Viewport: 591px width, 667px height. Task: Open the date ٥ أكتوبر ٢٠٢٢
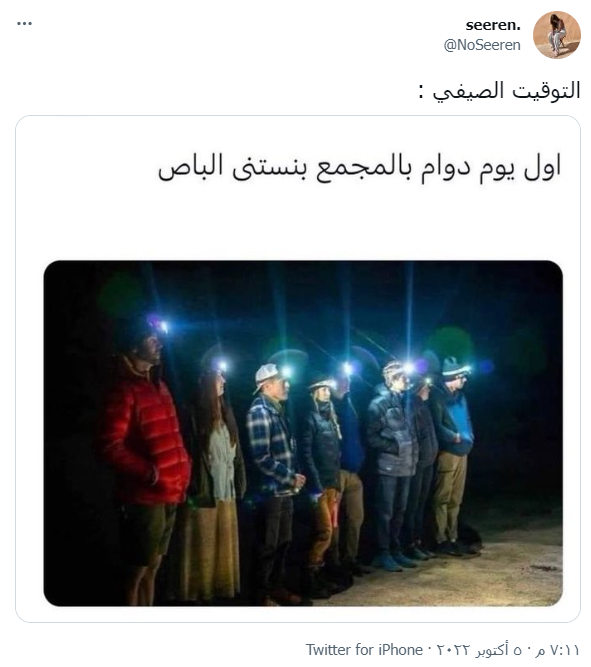click(x=480, y=650)
